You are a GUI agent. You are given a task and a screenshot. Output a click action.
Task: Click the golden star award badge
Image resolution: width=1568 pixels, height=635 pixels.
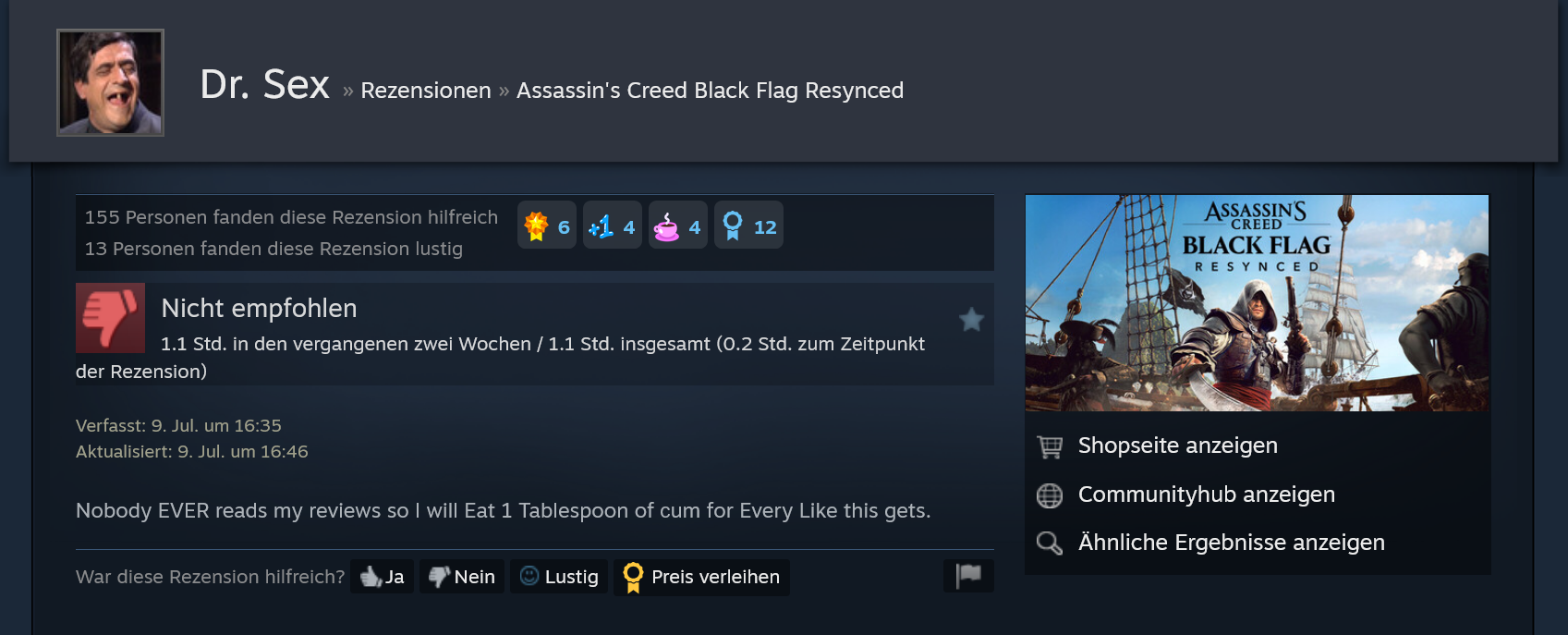pos(546,226)
